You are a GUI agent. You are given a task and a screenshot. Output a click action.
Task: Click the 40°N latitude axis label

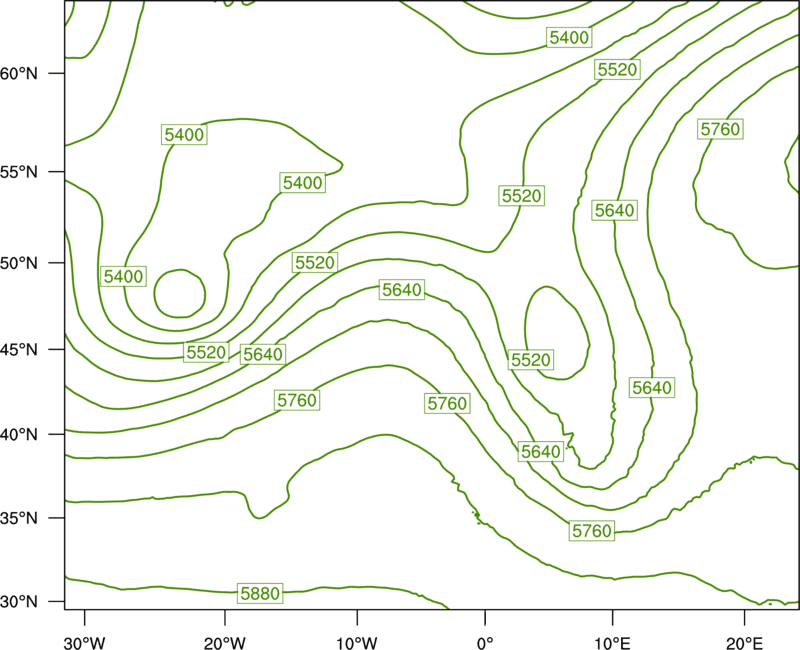click(x=19, y=434)
